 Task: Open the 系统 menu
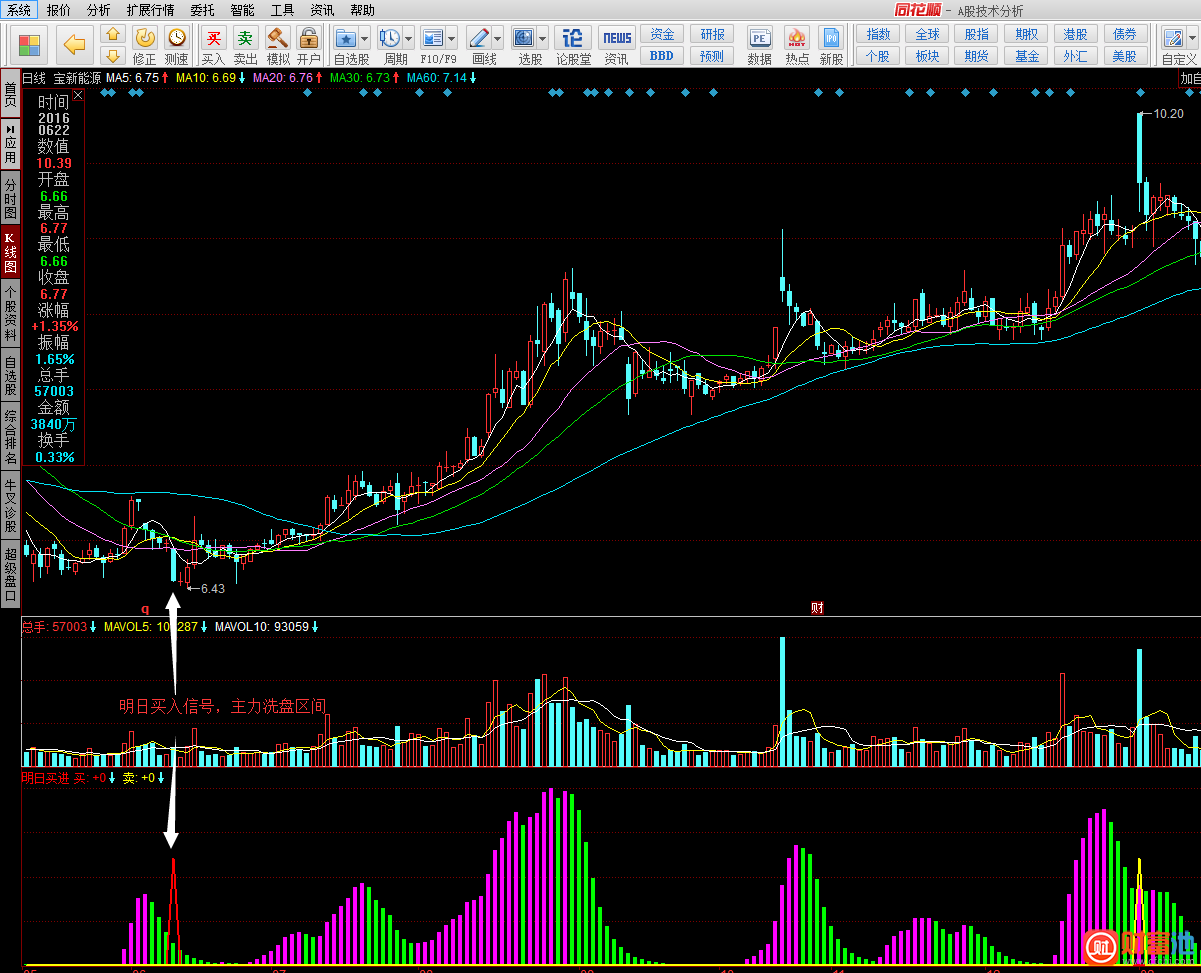tap(19, 10)
